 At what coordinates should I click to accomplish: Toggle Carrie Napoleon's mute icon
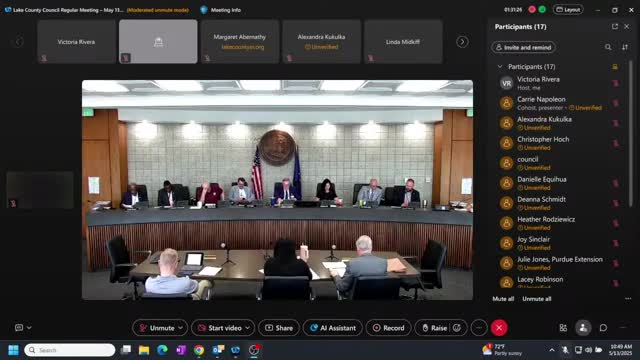(616, 103)
